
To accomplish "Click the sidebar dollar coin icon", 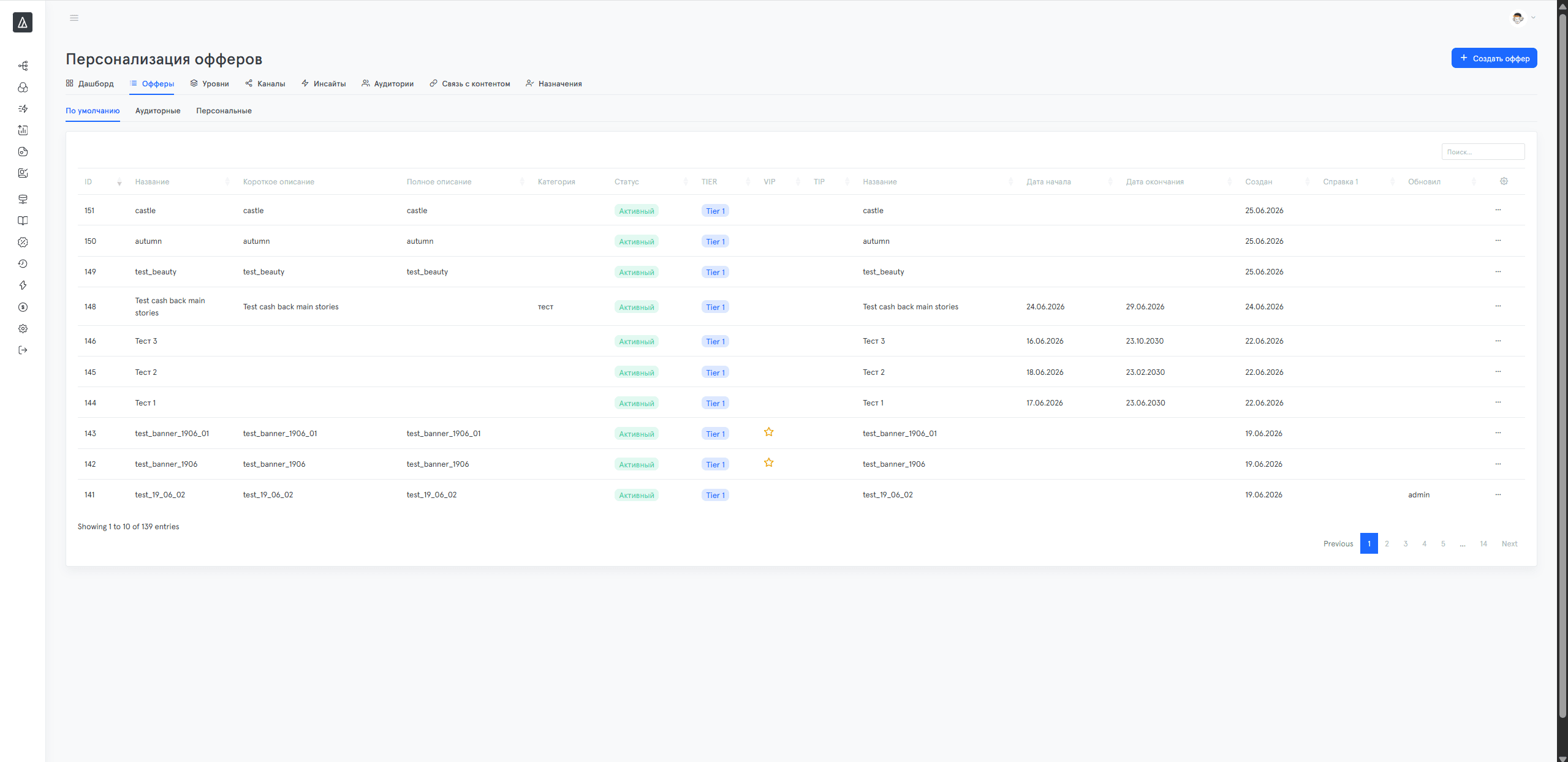I will point(23,307).
